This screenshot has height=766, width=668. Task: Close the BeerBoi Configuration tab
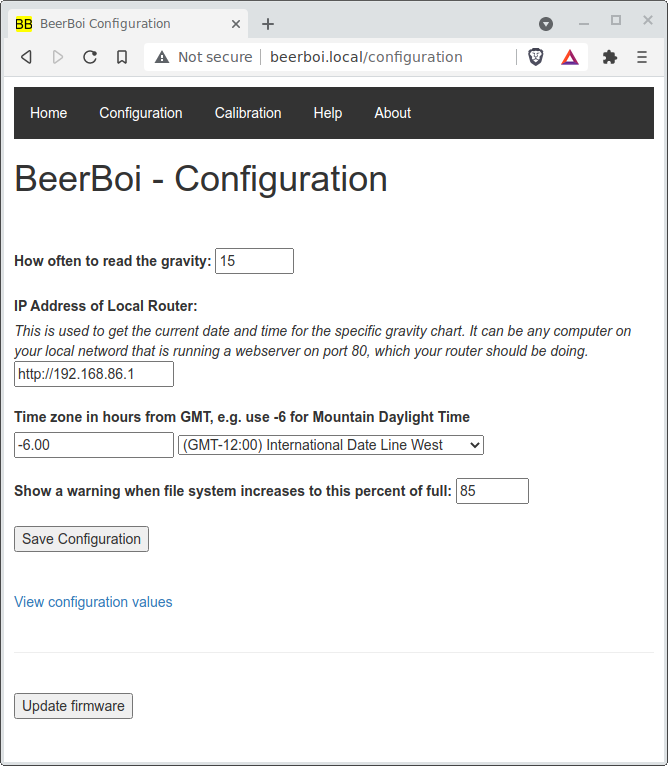pos(236,24)
